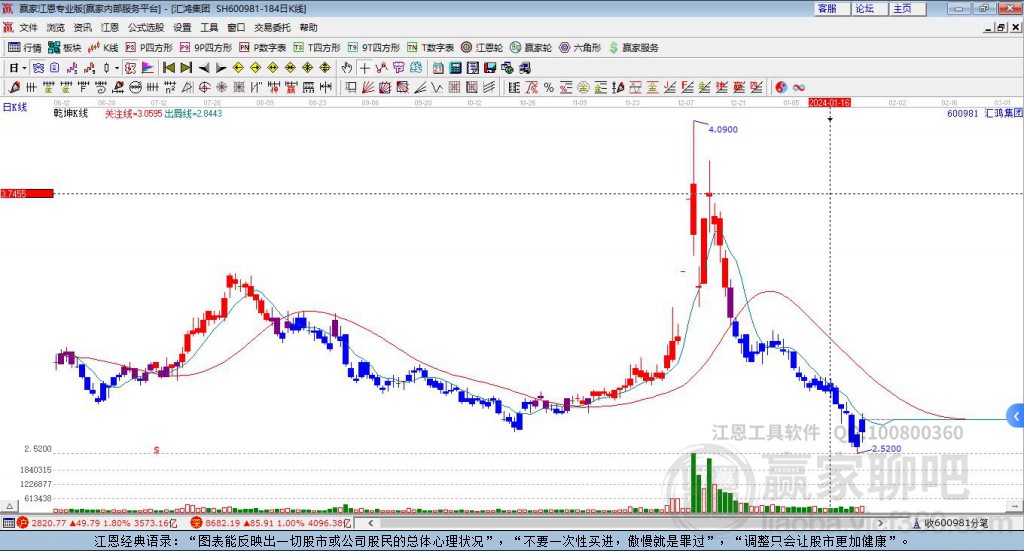
Task: Expand the candlestick style dropdown arrow
Action: [117, 67]
